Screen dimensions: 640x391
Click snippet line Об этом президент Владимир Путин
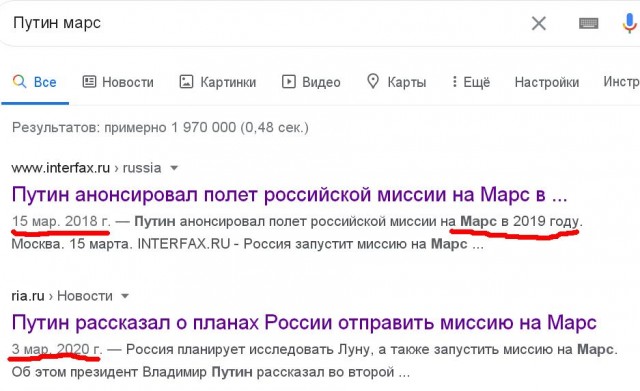(211, 372)
